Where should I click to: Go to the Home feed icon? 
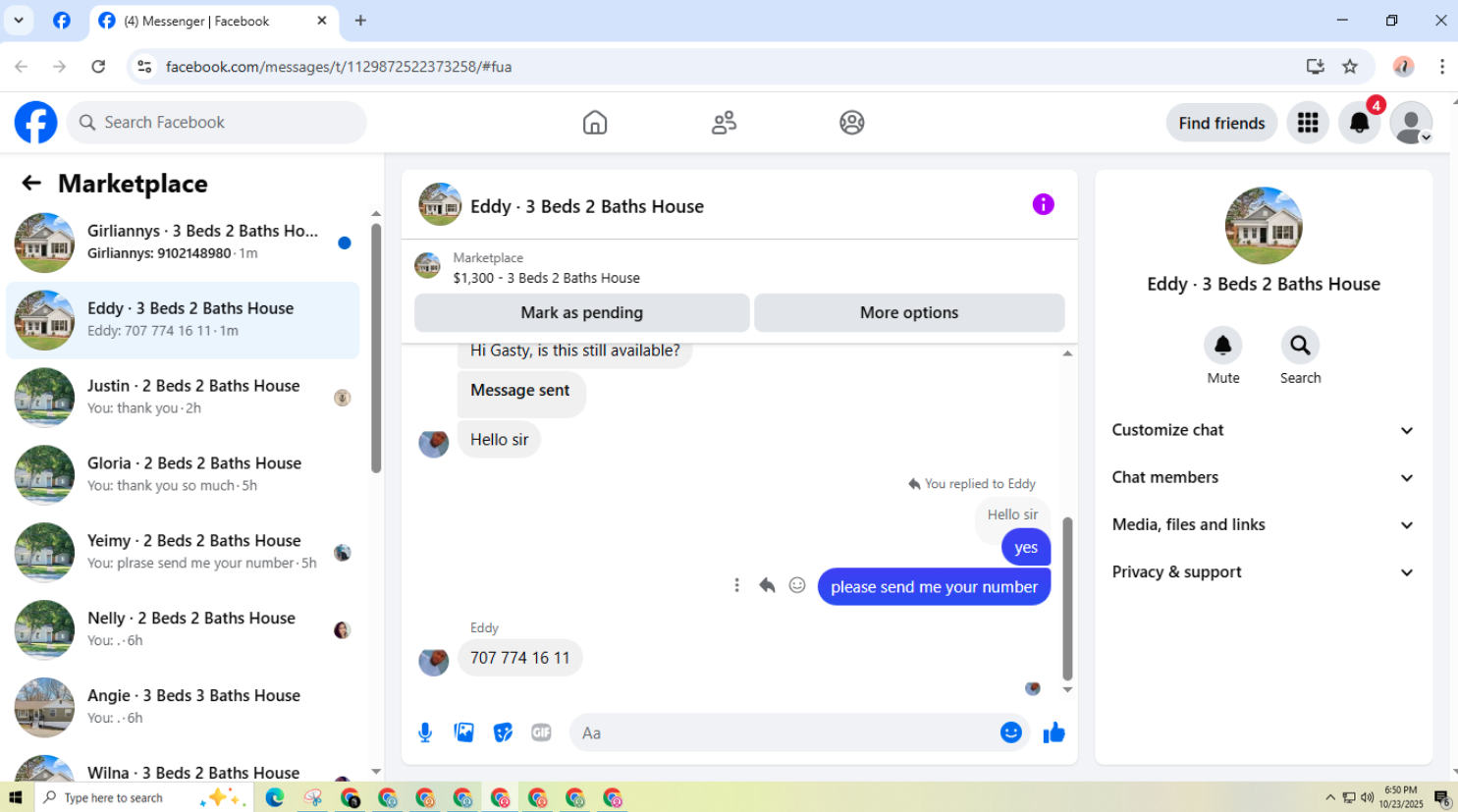click(595, 123)
